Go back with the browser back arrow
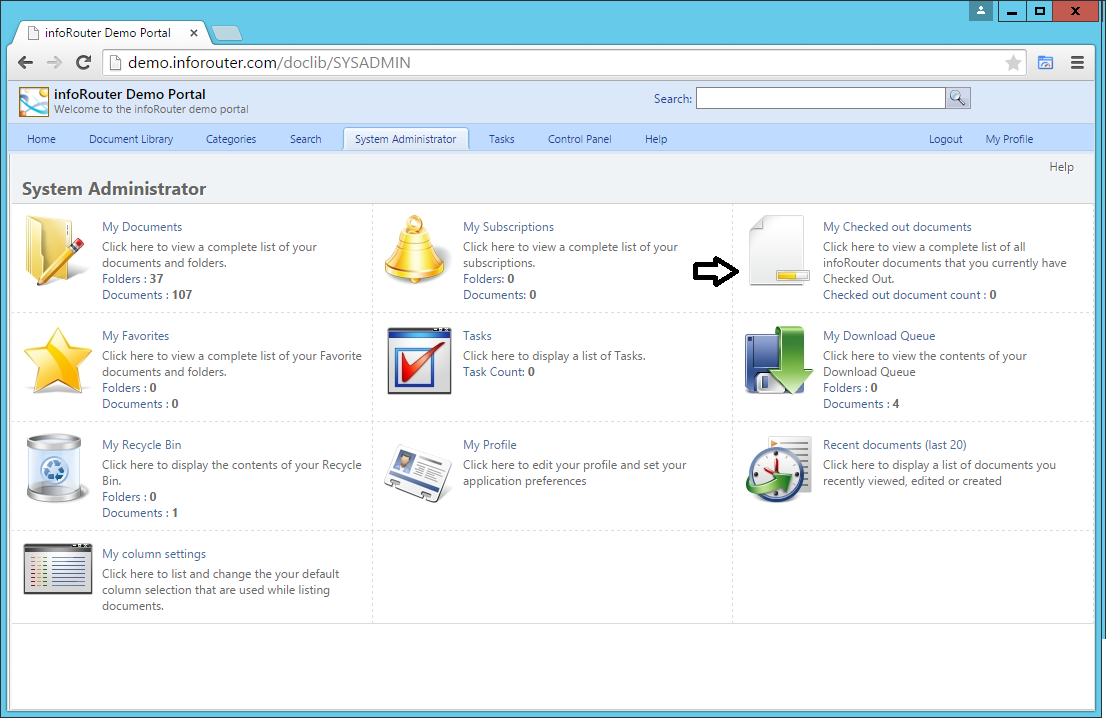Image resolution: width=1106 pixels, height=718 pixels. [x=25, y=63]
